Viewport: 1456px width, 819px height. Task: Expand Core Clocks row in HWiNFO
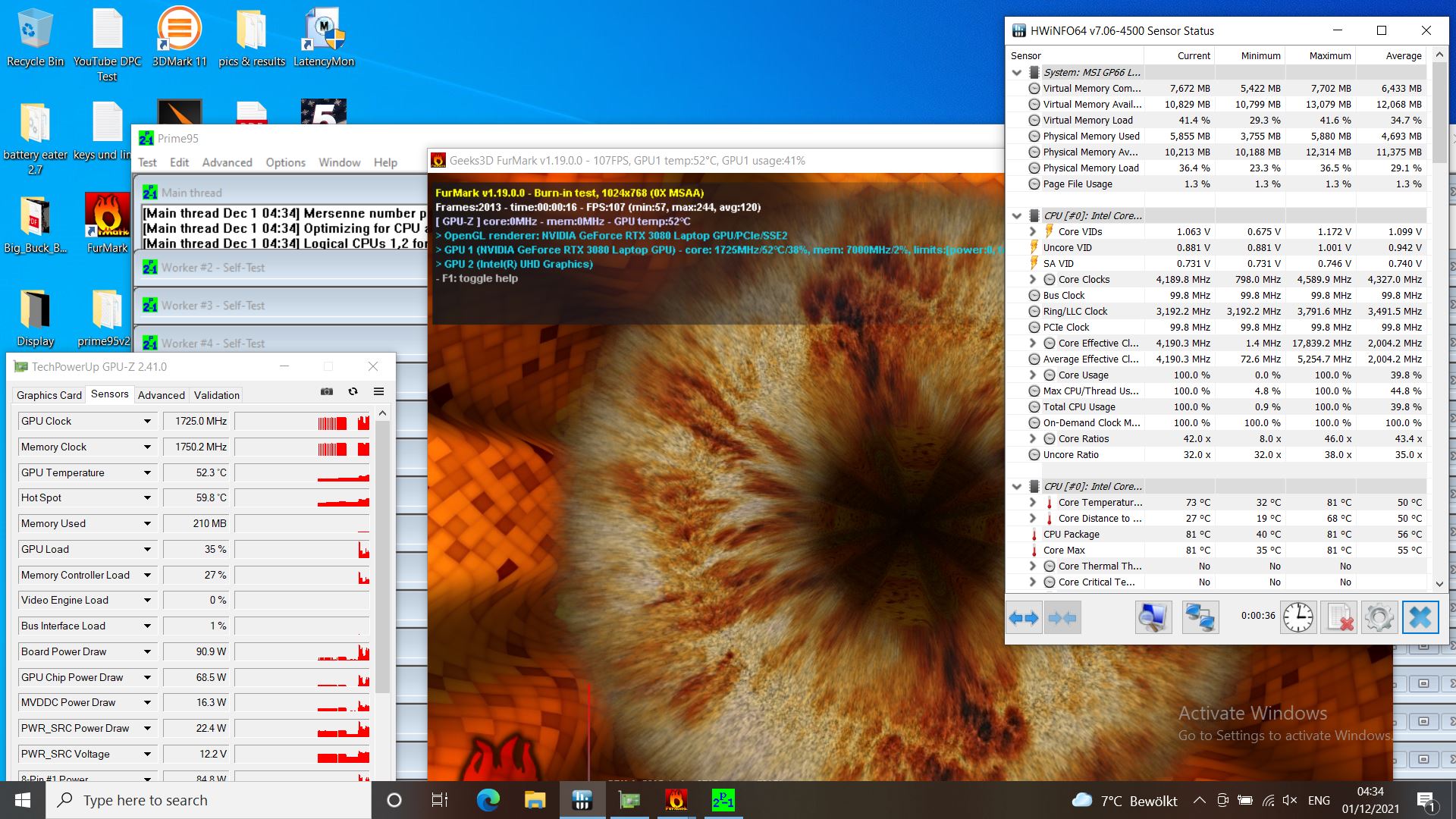pyautogui.click(x=1032, y=279)
